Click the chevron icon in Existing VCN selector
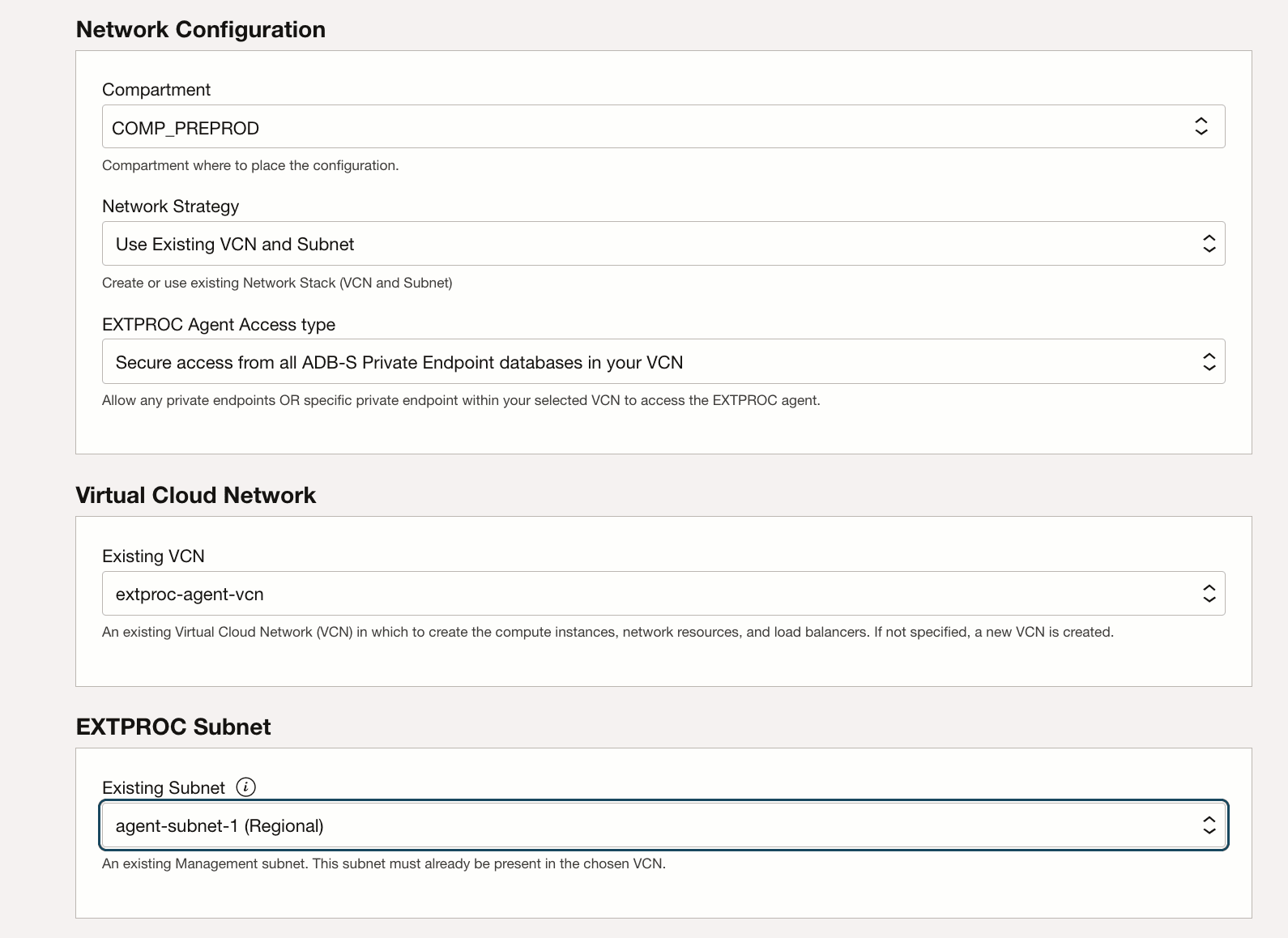The width and height of the screenshot is (1288, 938). [1209, 594]
